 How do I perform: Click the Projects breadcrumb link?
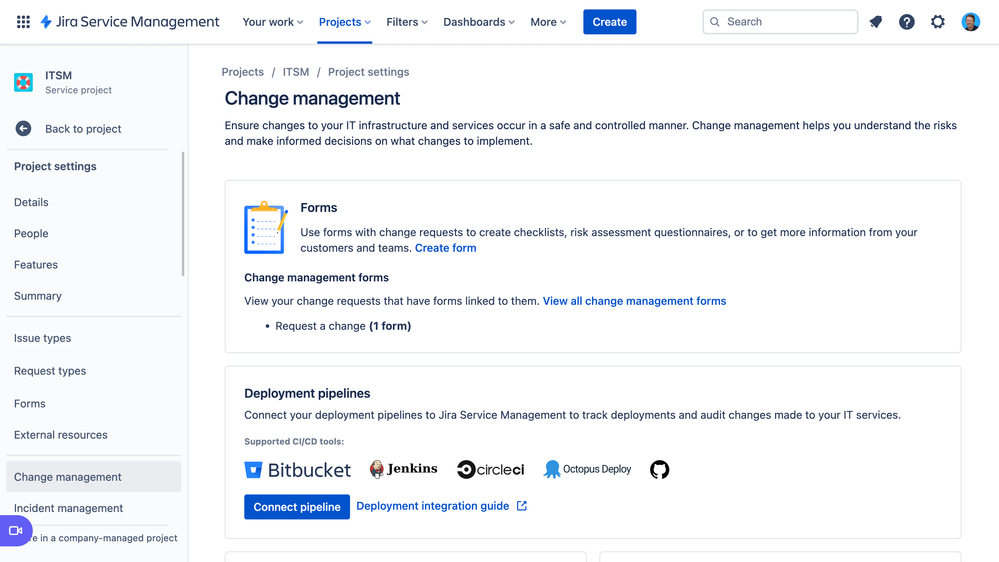(x=243, y=72)
